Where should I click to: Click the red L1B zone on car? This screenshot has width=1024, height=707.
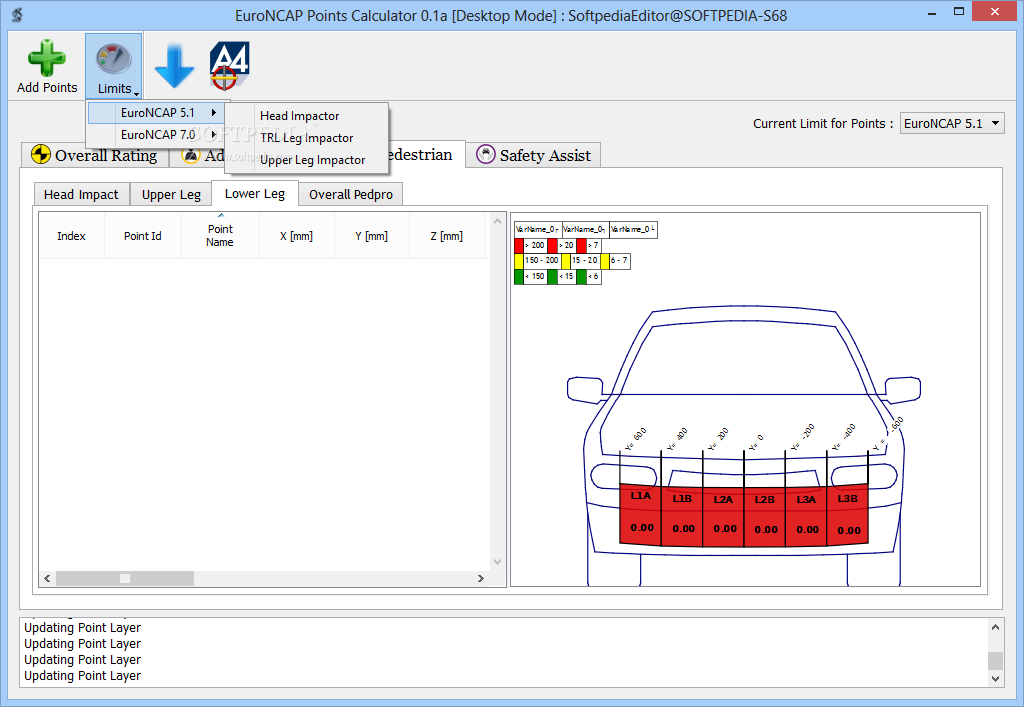coord(682,516)
